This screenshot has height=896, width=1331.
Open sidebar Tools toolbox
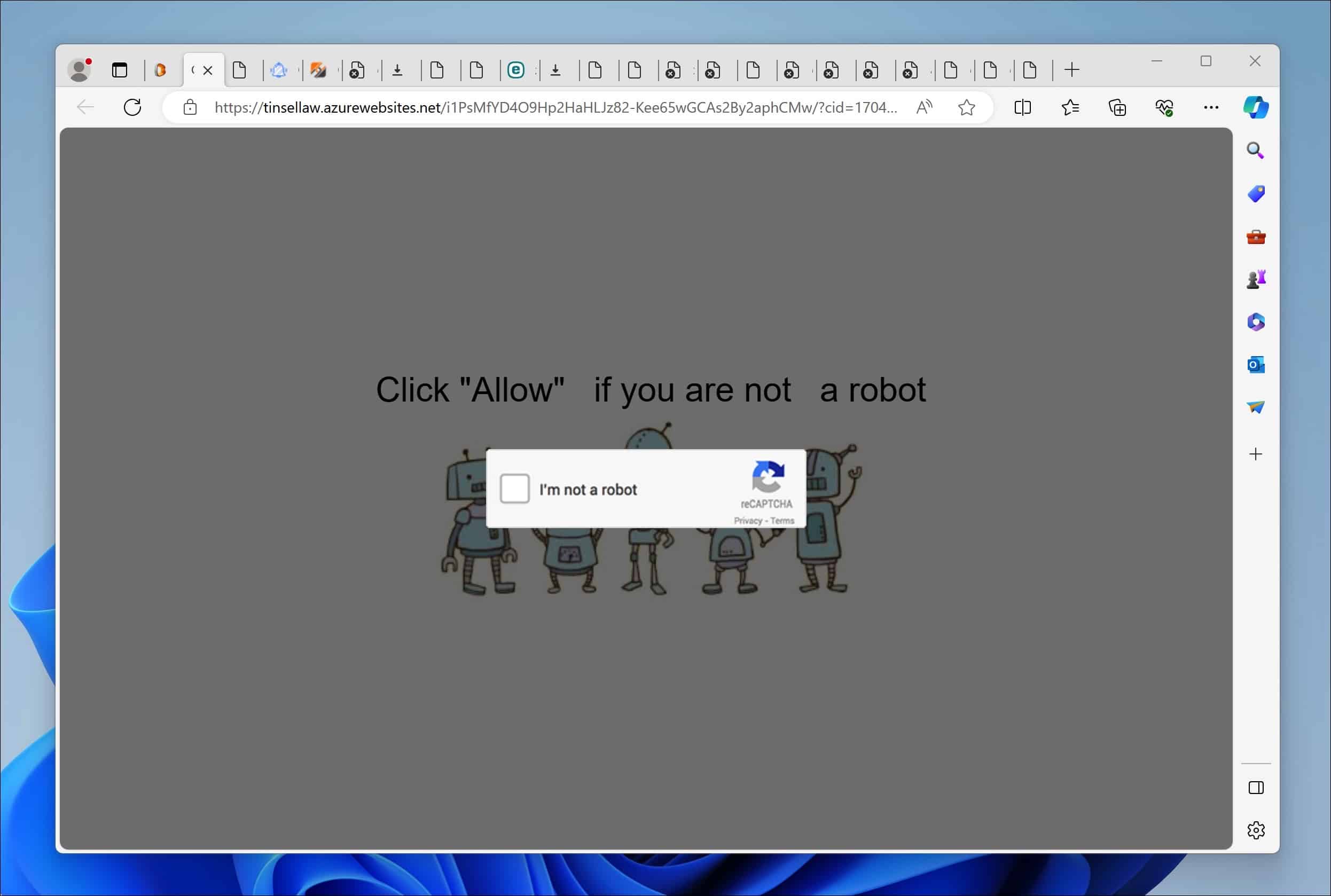point(1256,237)
